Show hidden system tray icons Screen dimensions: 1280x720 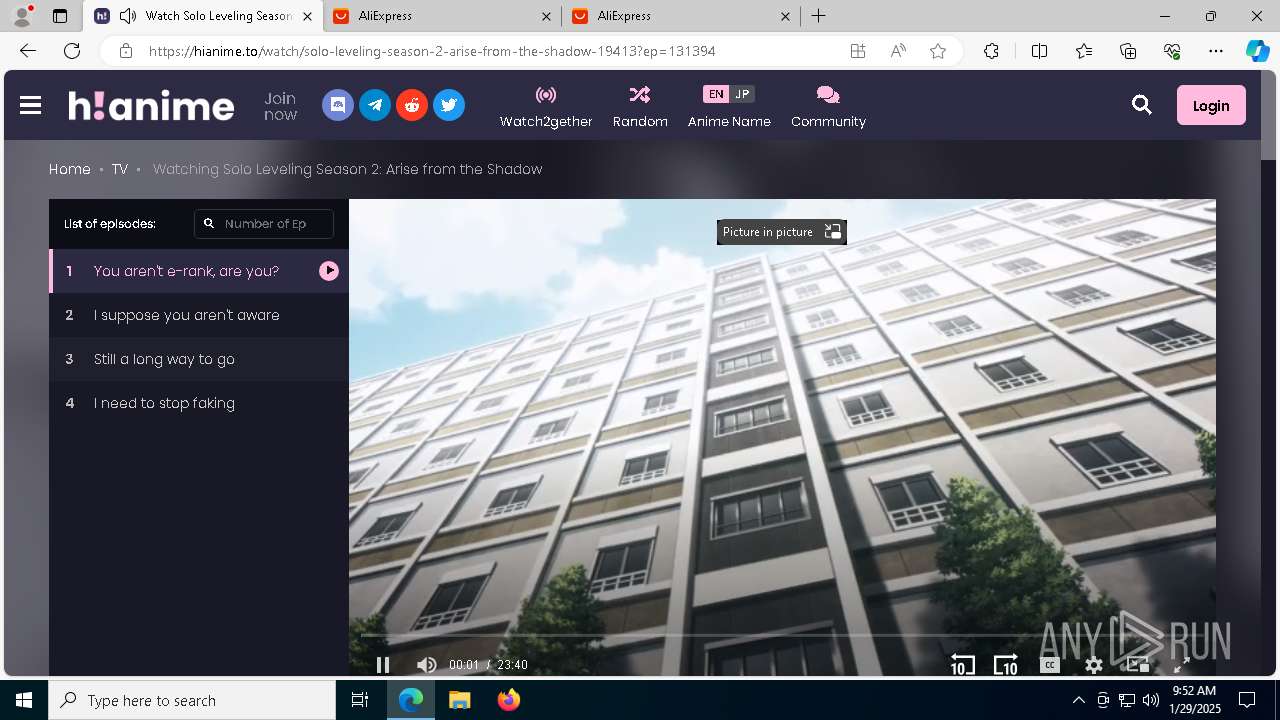1078,700
